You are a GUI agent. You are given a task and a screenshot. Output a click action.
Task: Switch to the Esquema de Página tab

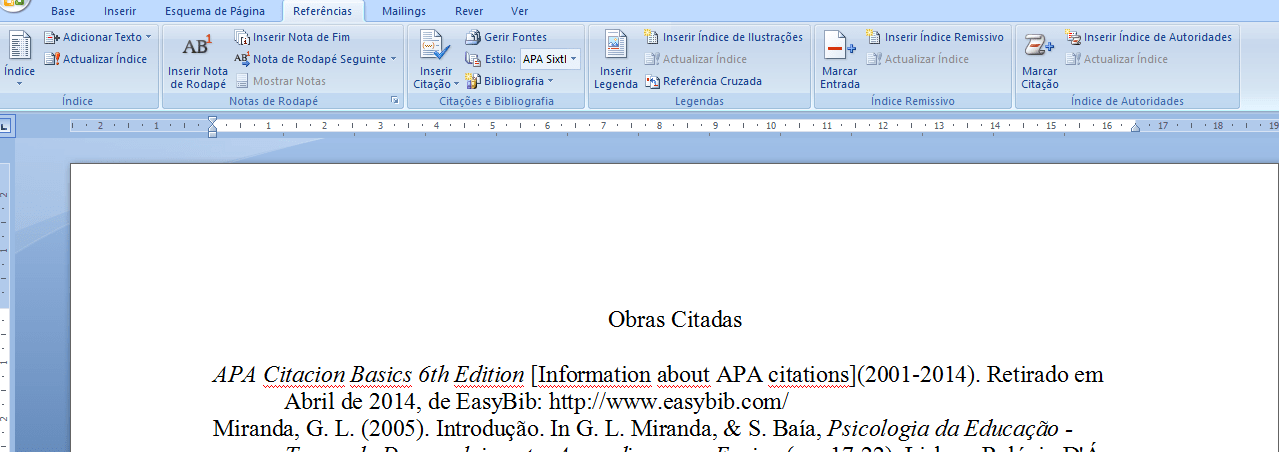pos(215,11)
